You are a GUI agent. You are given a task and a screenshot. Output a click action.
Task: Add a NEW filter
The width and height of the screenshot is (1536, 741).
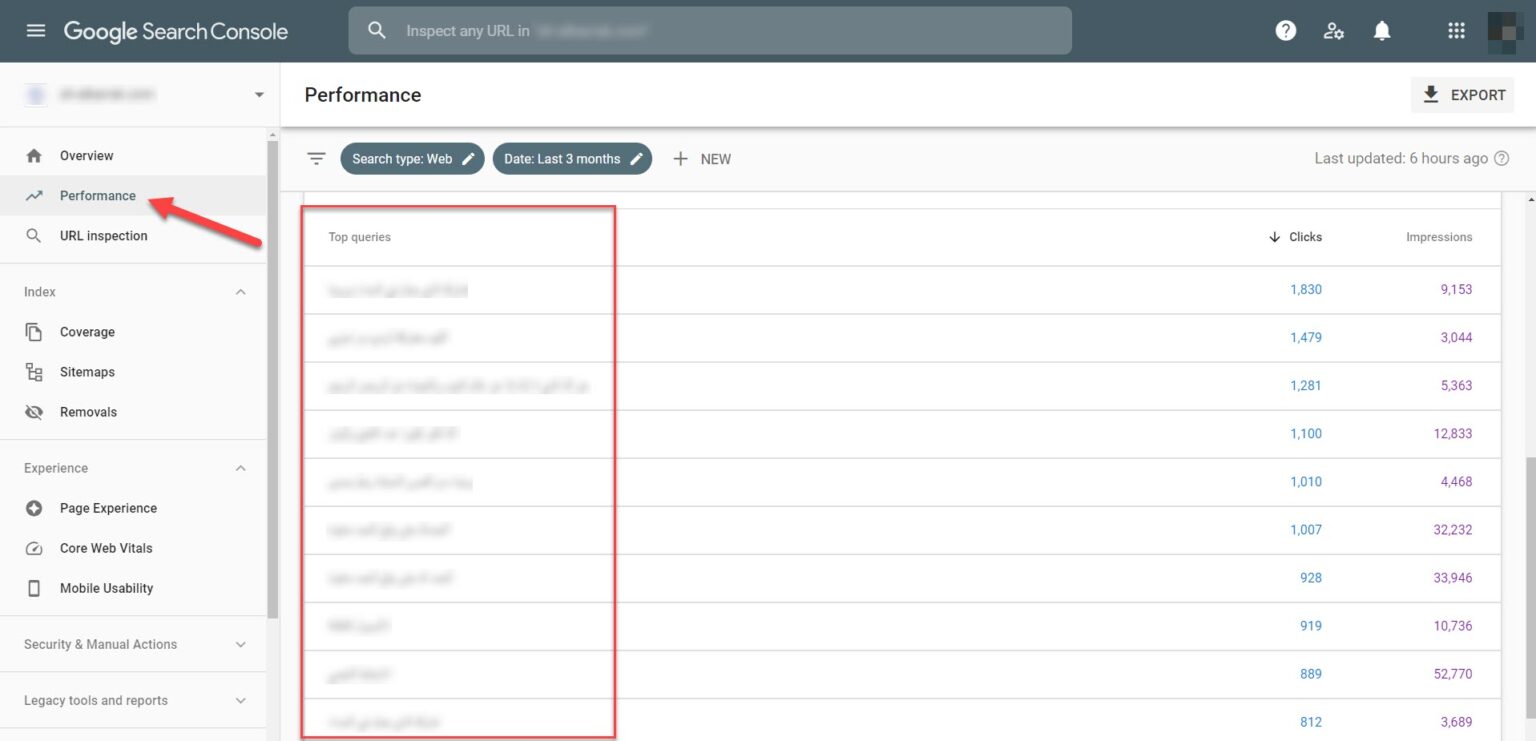[702, 159]
